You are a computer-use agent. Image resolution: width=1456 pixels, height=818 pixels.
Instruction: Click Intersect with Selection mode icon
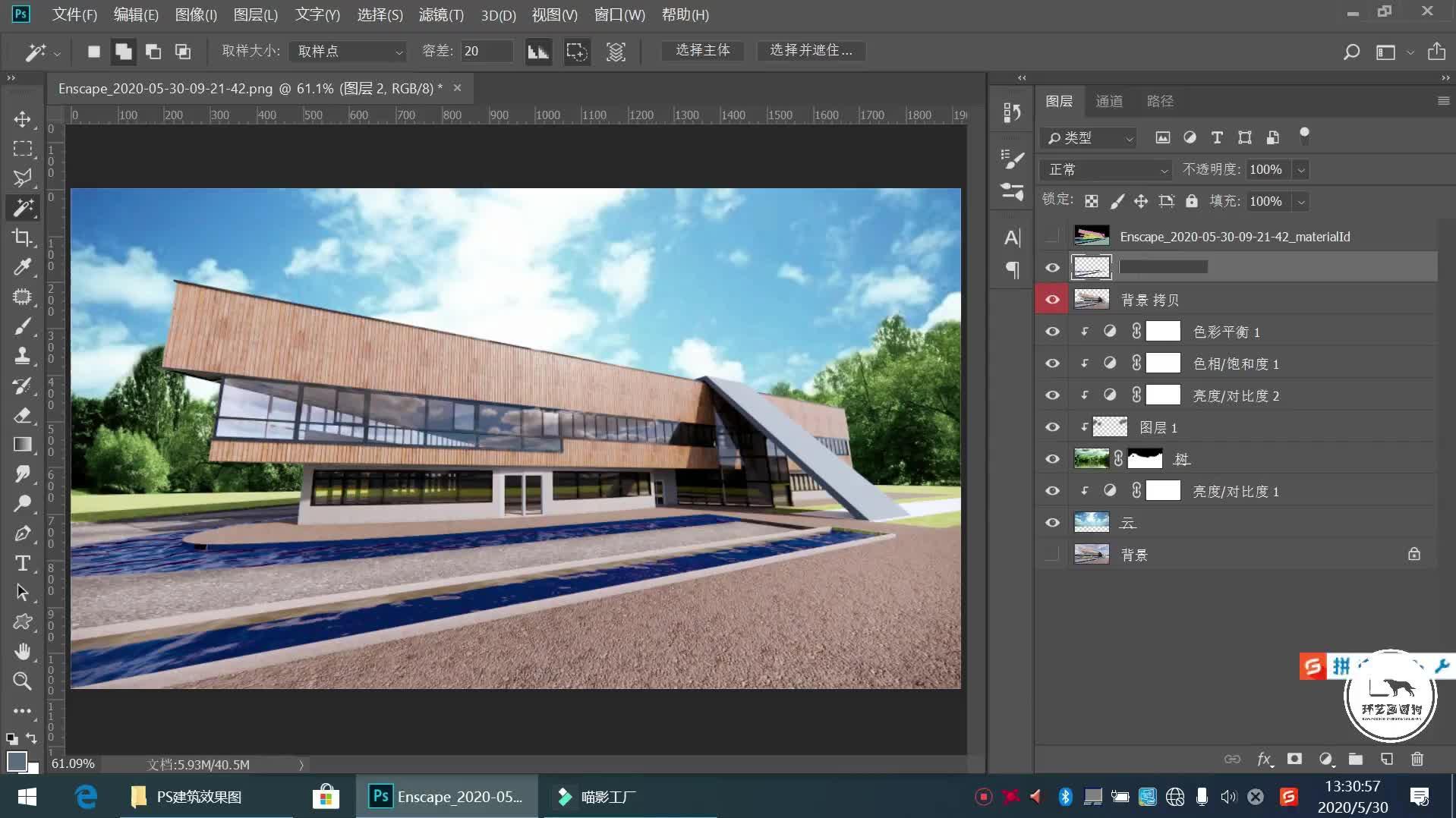point(182,52)
